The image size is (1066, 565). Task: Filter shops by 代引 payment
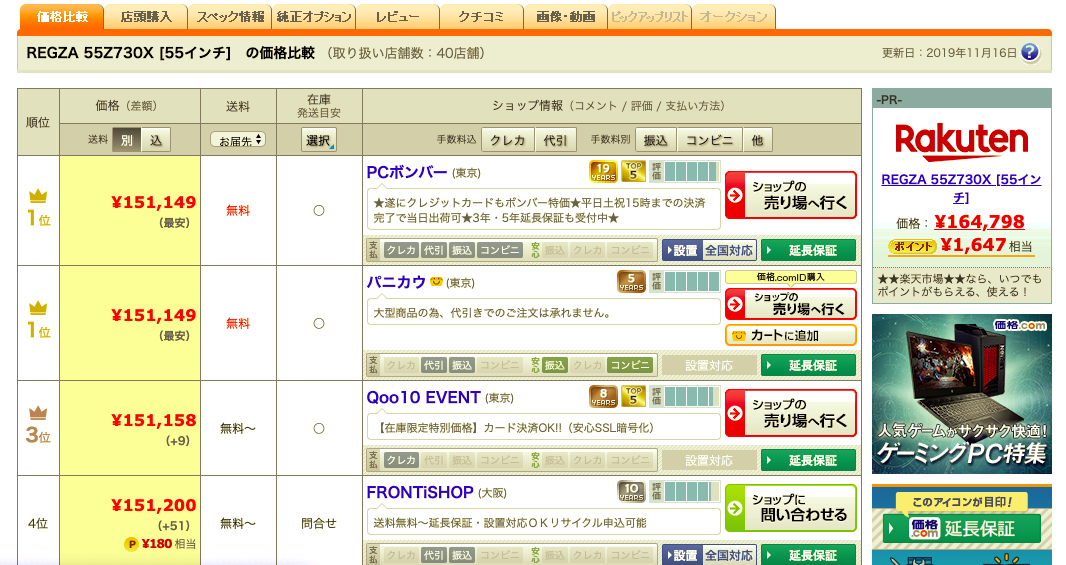tap(555, 140)
